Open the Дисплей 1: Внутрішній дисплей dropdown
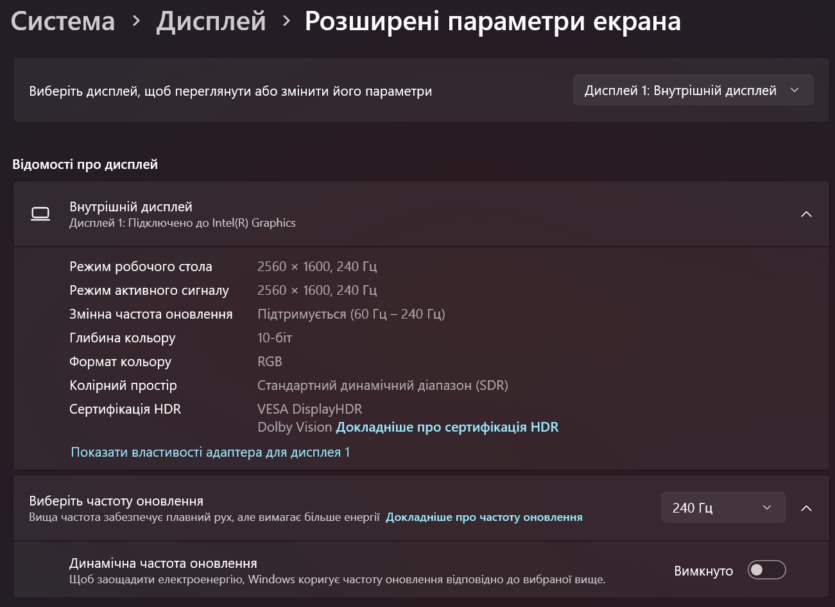835x607 pixels. coord(693,90)
